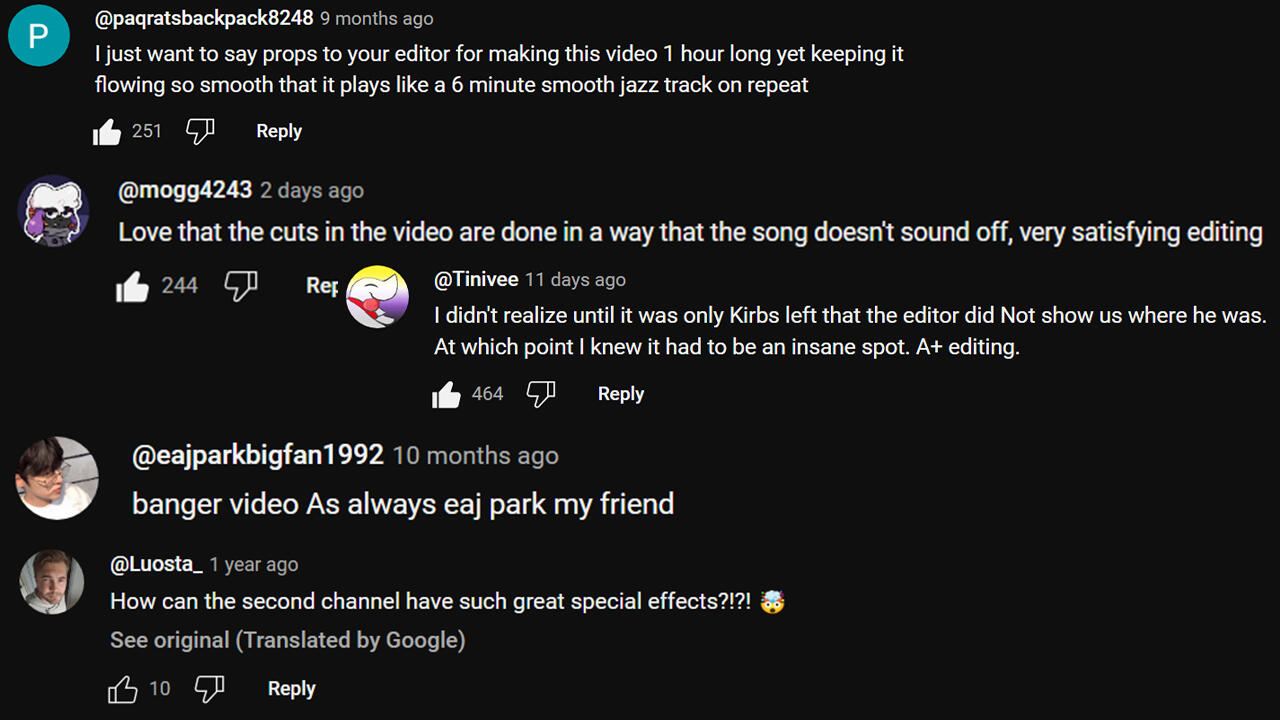Like the @Luosta_ special effects comment
1280x720 pixels.
(122, 689)
